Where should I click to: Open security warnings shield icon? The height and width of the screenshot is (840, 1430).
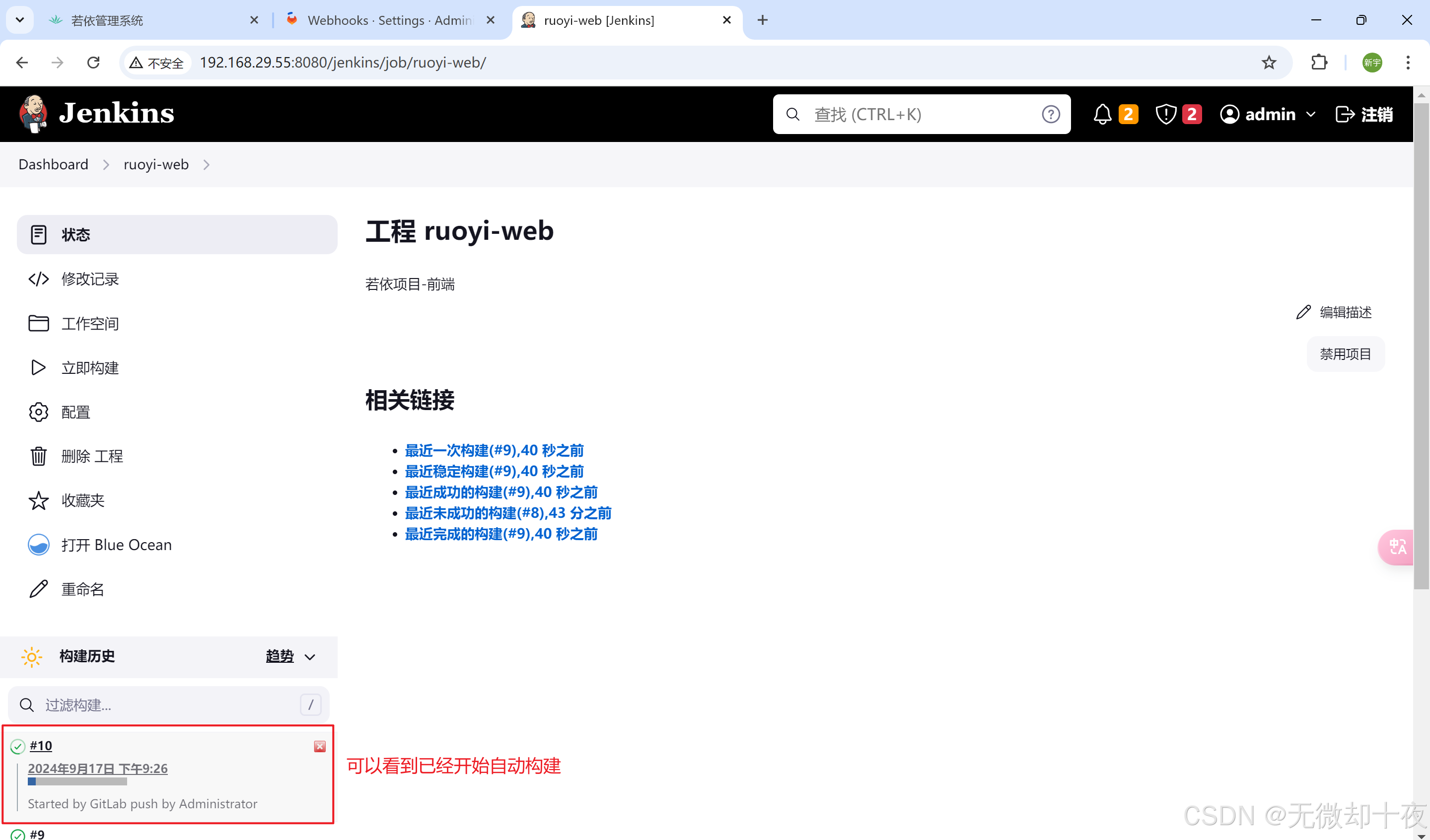click(1165, 114)
